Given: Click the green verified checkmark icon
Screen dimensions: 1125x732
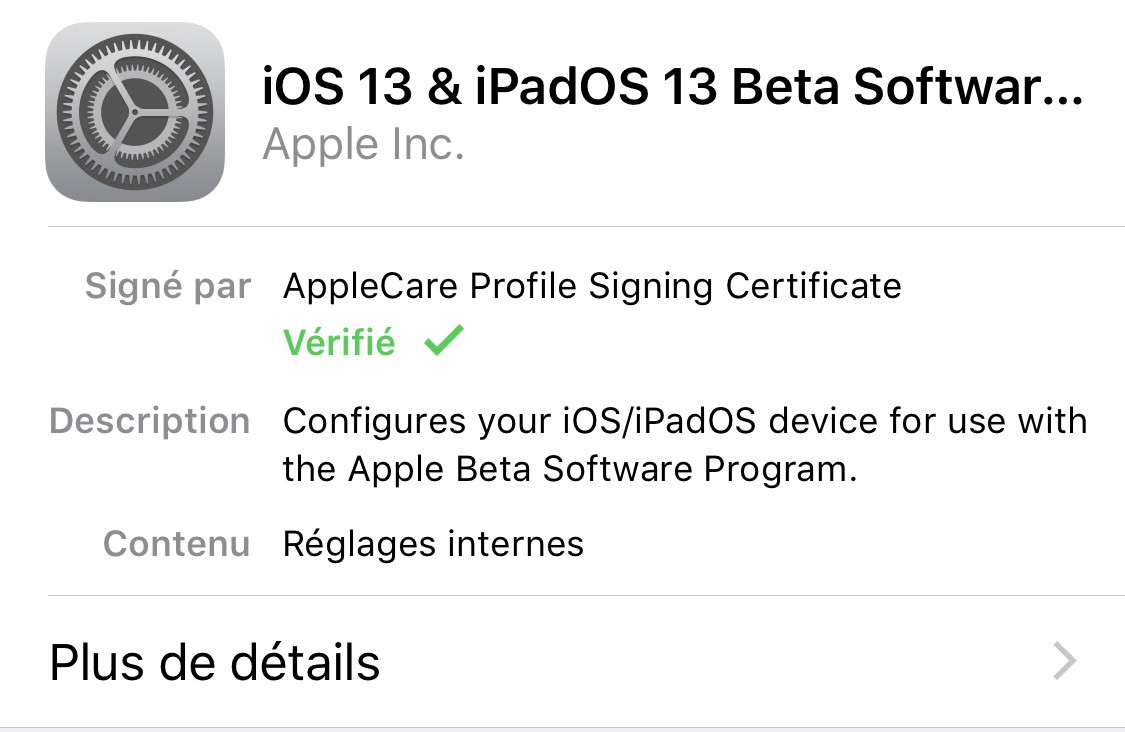Looking at the screenshot, I should click(443, 342).
